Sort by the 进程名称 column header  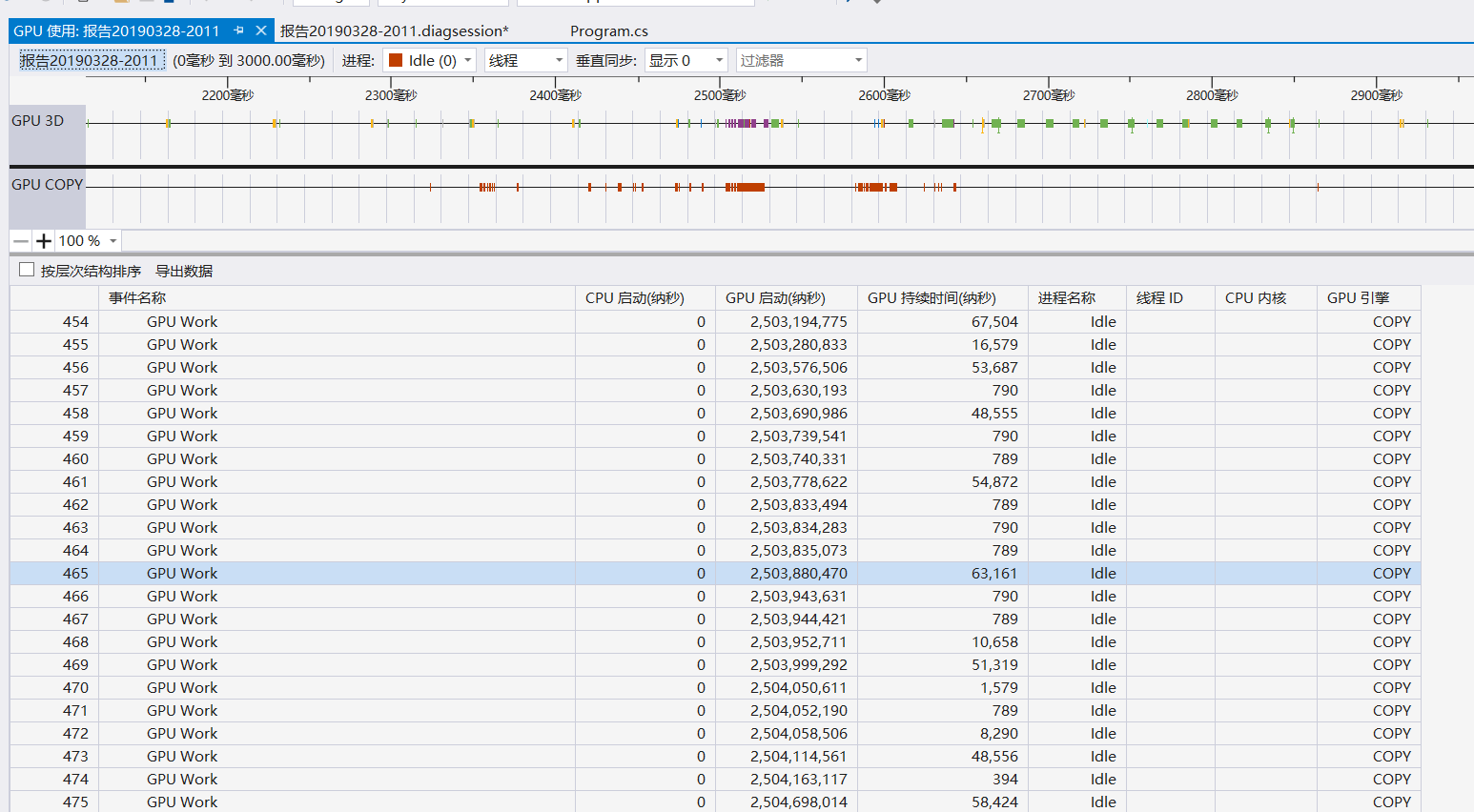point(1076,297)
